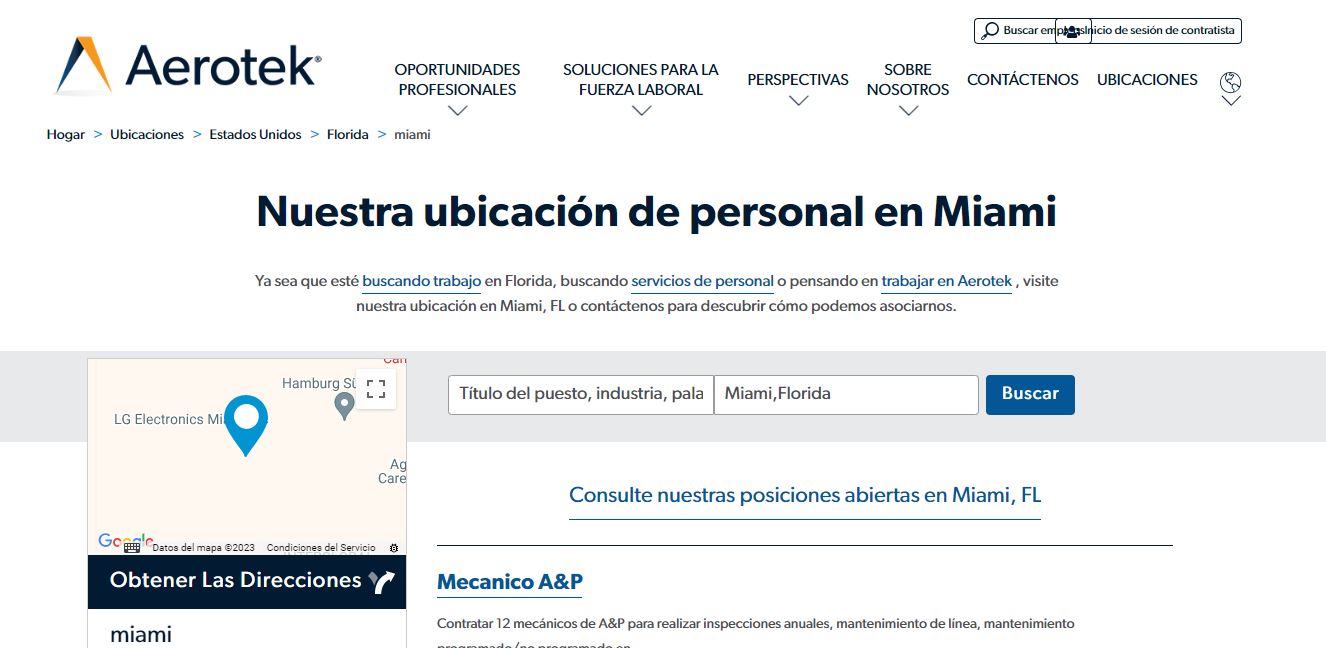The height and width of the screenshot is (648, 1326).
Task: Go to Florida breadcrumb
Action: [348, 134]
